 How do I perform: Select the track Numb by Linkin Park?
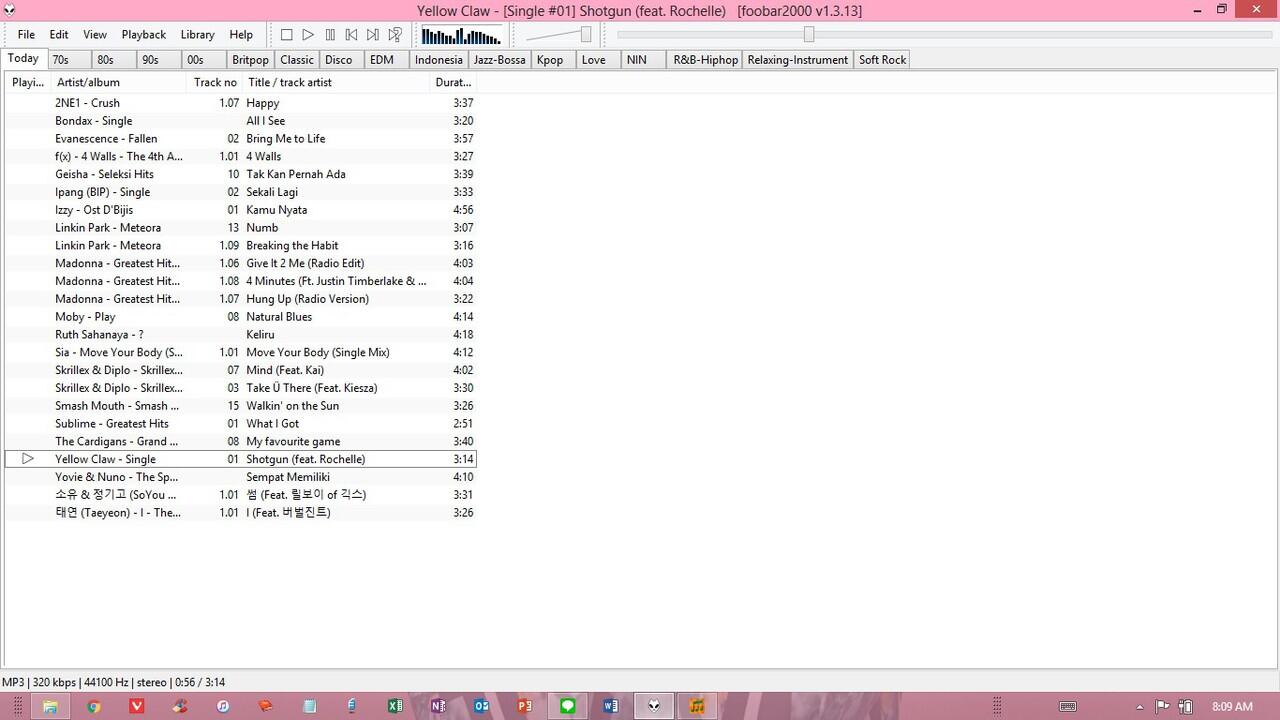pyautogui.click(x=262, y=228)
